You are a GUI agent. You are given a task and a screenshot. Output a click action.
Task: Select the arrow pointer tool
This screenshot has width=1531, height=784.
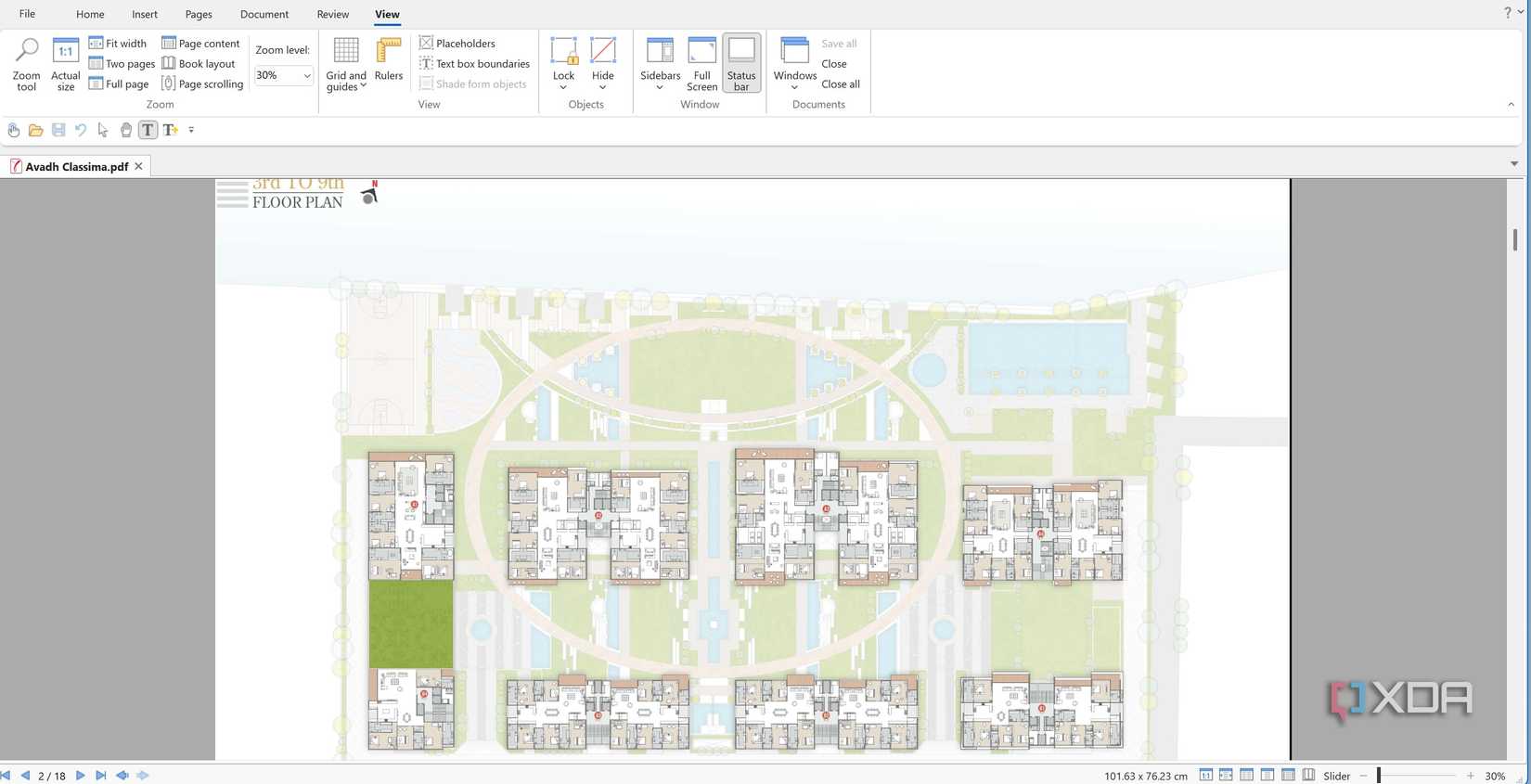[103, 130]
